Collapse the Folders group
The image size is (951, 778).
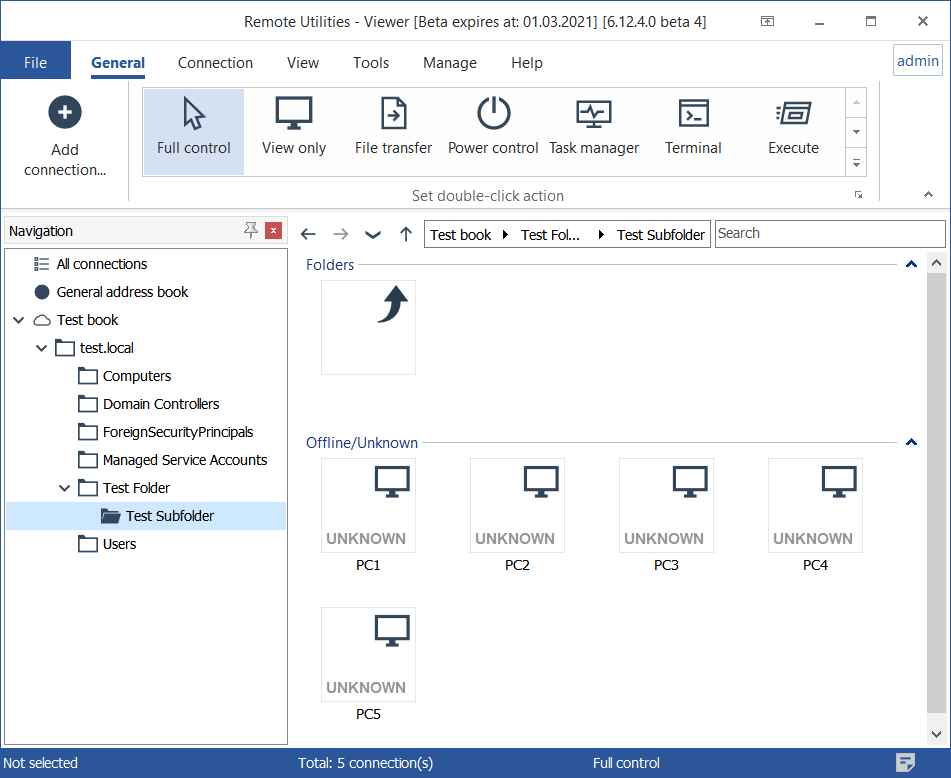click(x=911, y=264)
